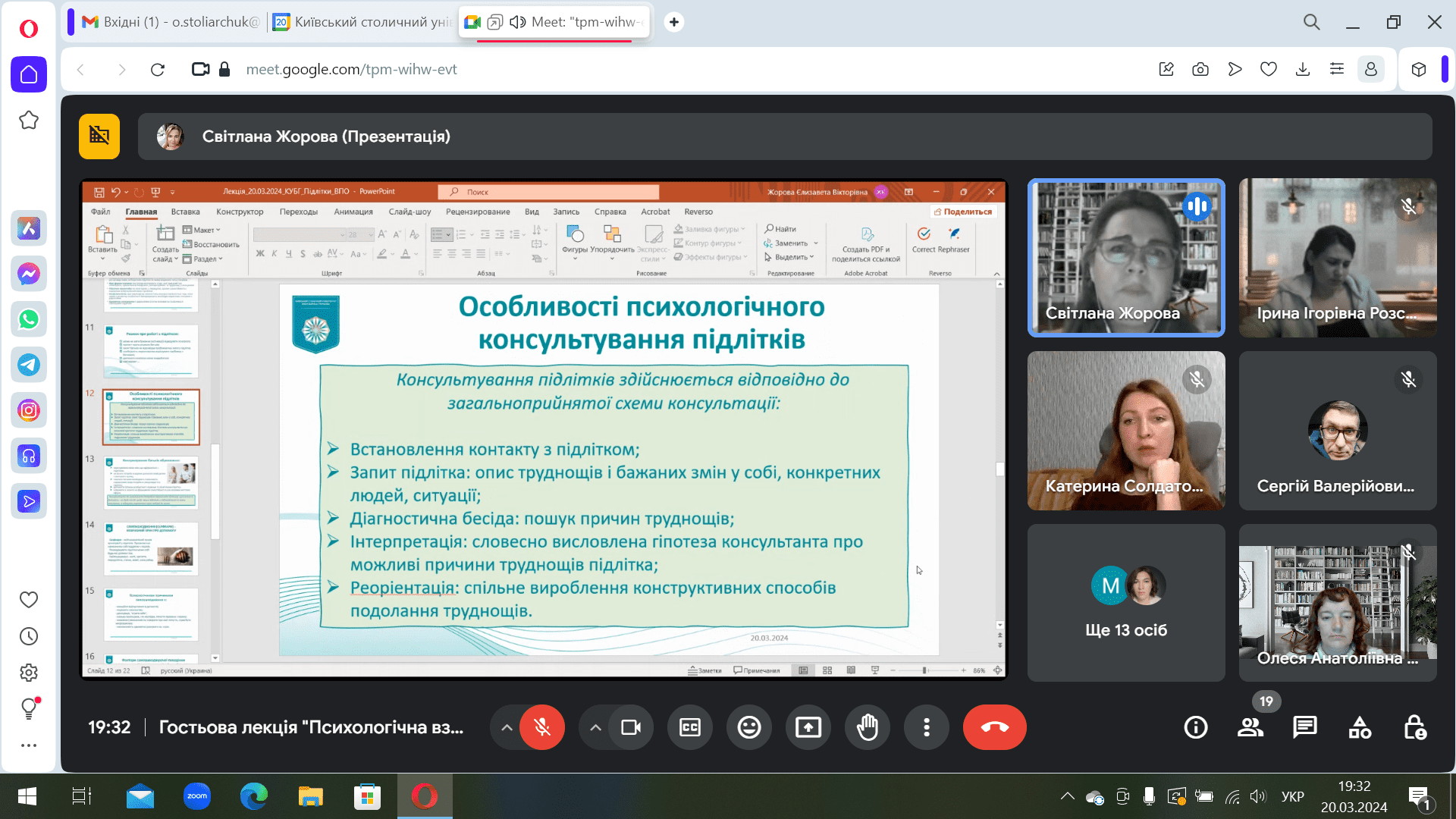Select slide 13 thumbnail in the panel
The width and height of the screenshot is (1456, 819).
pyautogui.click(x=150, y=482)
